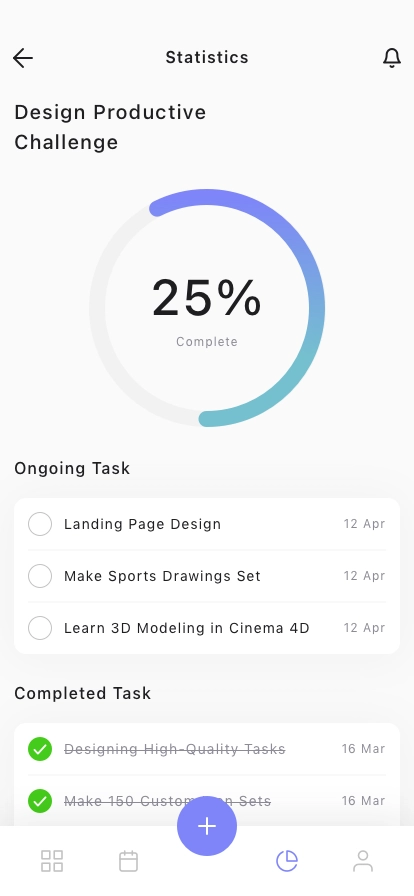Open notifications with the bell icon
The width and height of the screenshot is (414, 896).
pos(392,58)
